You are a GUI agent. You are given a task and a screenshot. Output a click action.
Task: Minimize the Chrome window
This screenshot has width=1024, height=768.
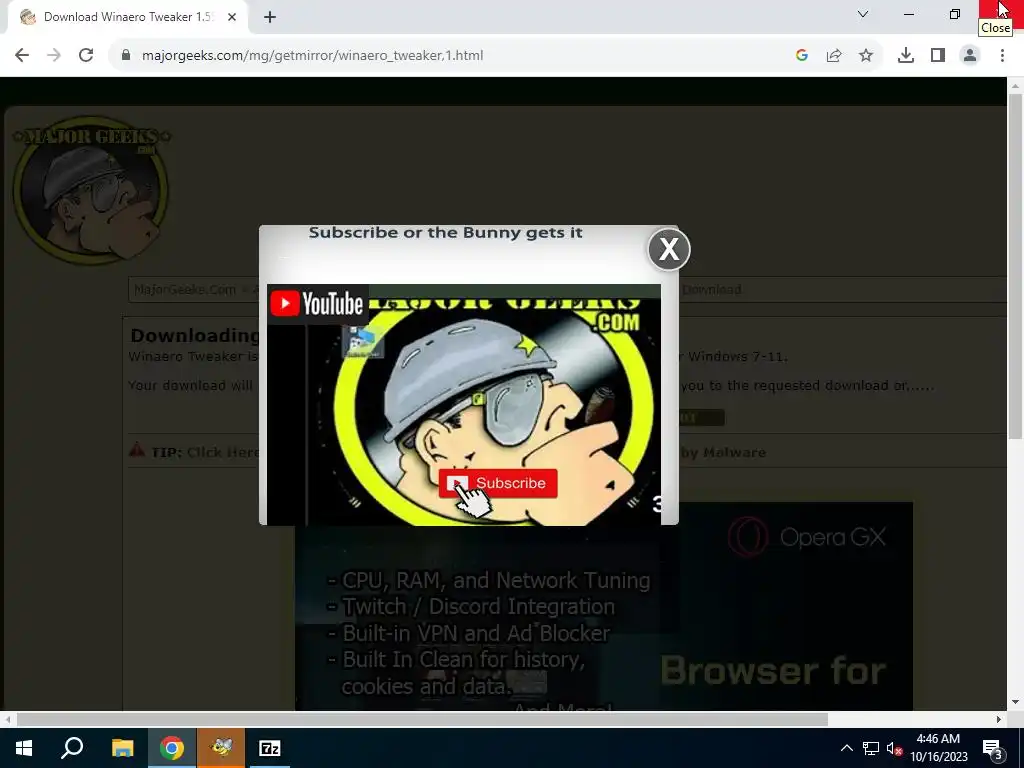(x=909, y=14)
